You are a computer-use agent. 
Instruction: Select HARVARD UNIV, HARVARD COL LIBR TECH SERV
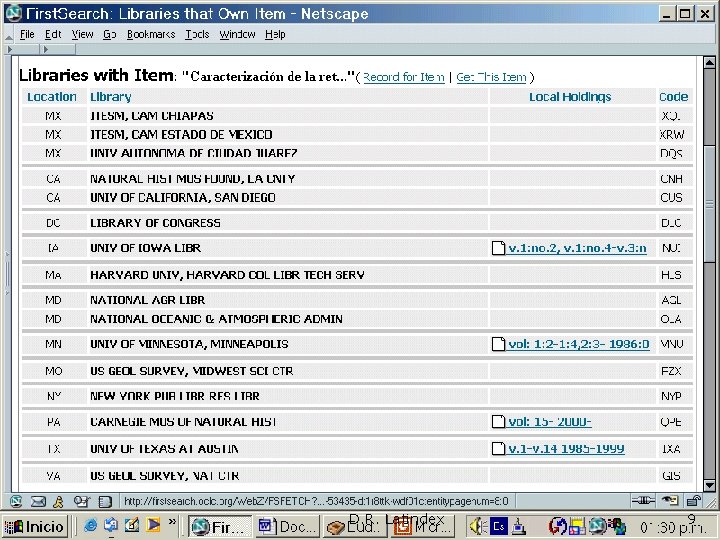[x=227, y=275]
